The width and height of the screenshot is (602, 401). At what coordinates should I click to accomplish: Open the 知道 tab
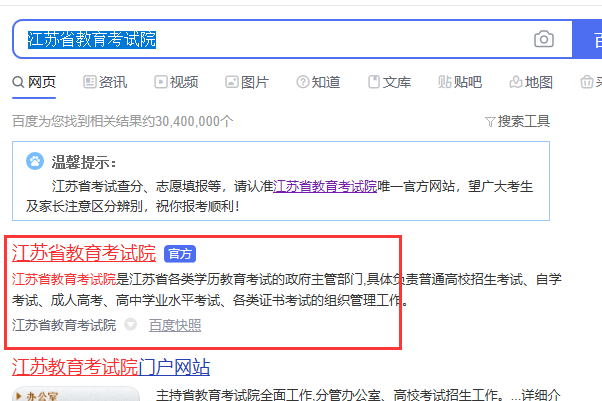[318, 82]
